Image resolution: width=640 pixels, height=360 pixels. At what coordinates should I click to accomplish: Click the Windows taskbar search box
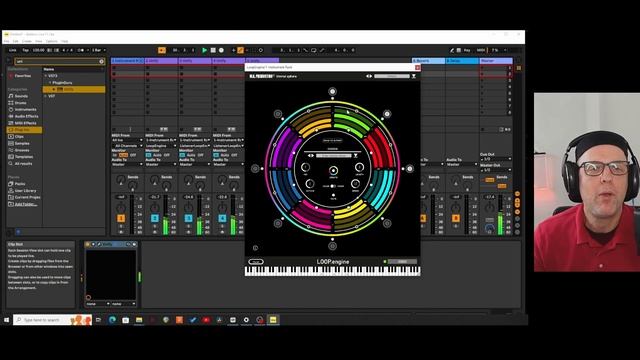coord(52,320)
